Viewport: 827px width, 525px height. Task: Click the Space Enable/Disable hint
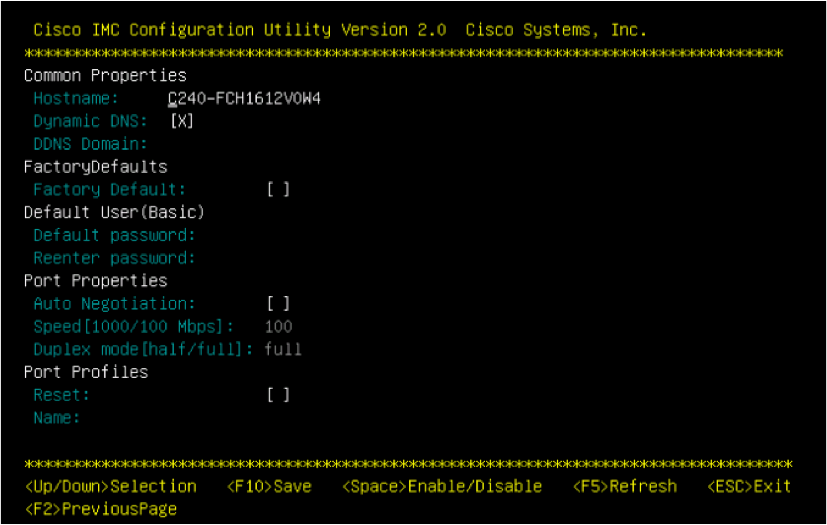[442, 486]
